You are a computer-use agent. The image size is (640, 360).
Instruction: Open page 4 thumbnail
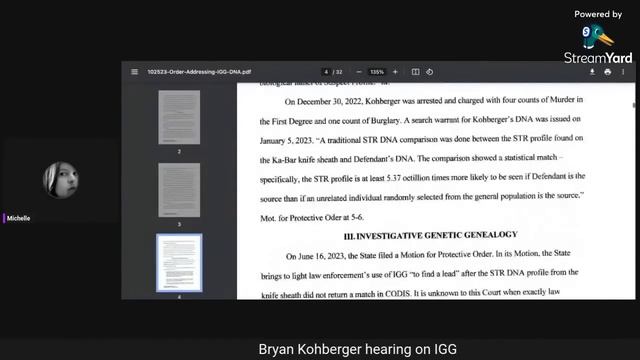click(x=179, y=262)
